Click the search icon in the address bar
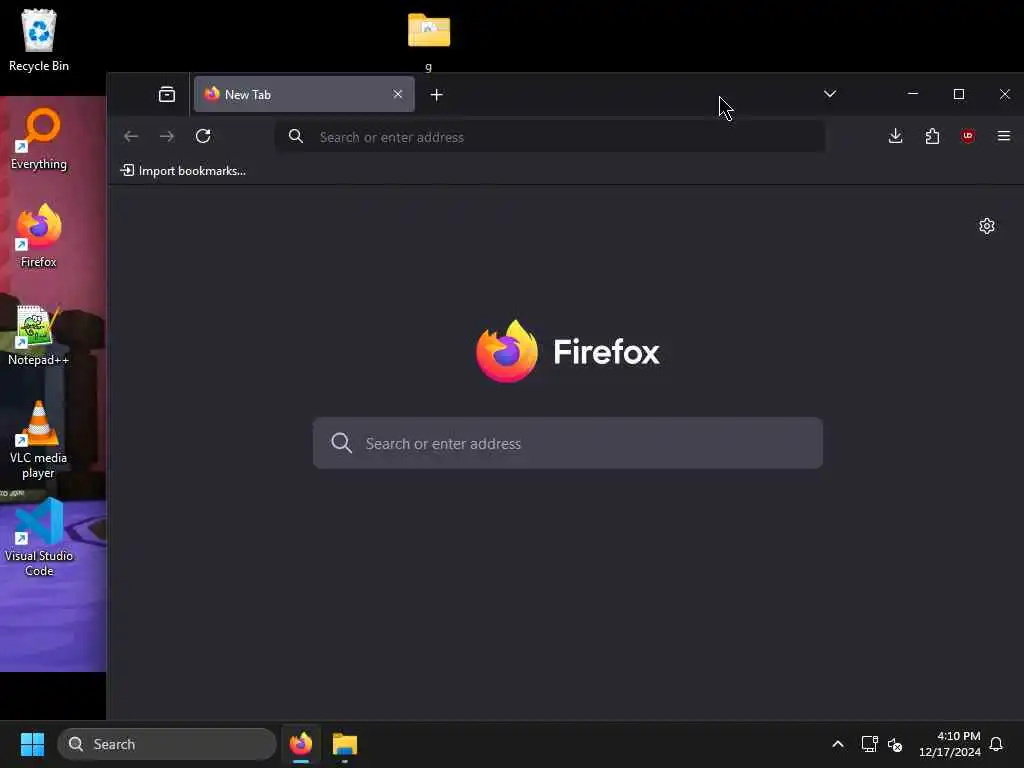 296,136
